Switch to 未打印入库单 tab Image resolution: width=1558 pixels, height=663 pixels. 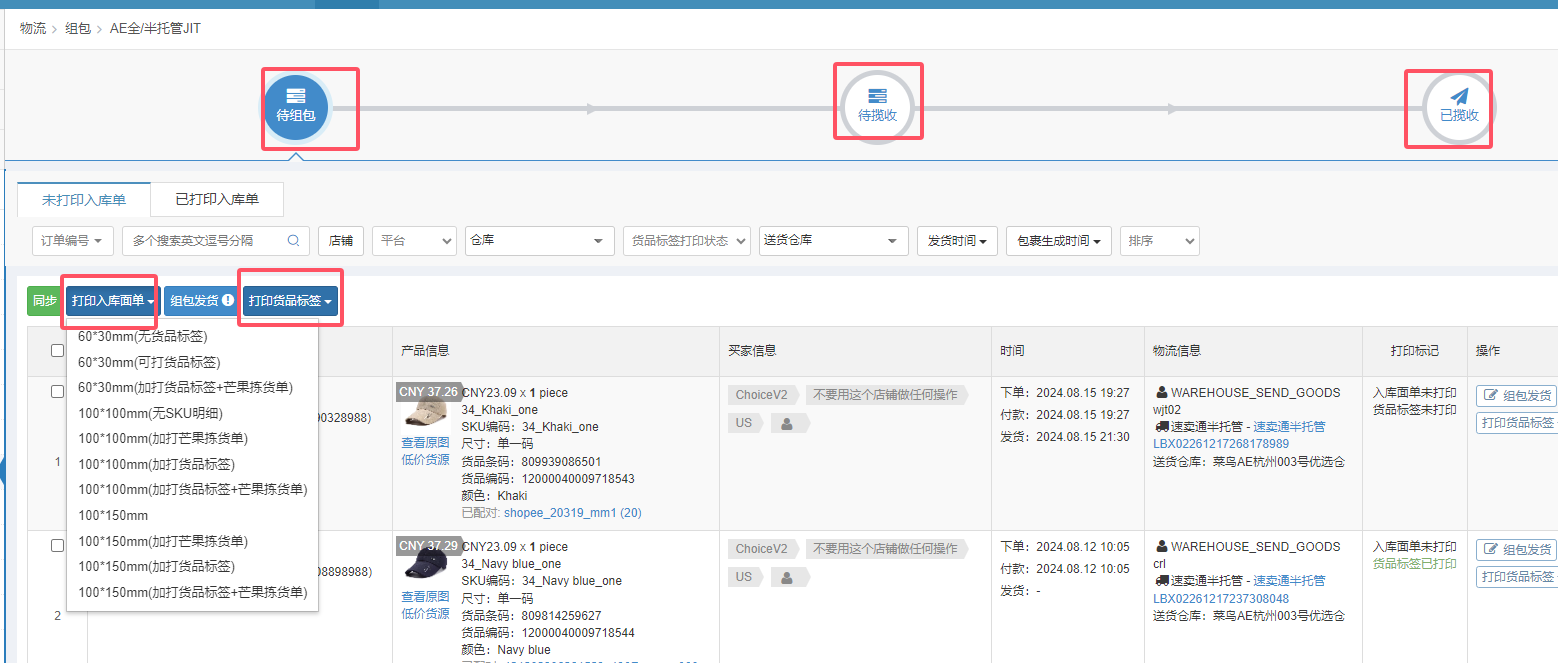pyautogui.click(x=84, y=200)
